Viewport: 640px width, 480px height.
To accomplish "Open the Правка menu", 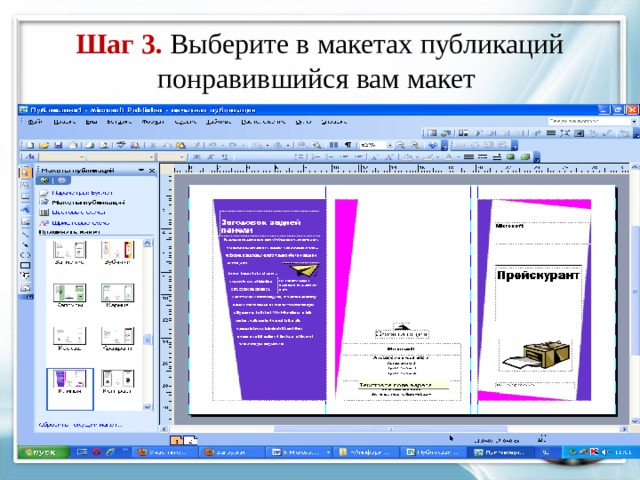I will pos(64,122).
